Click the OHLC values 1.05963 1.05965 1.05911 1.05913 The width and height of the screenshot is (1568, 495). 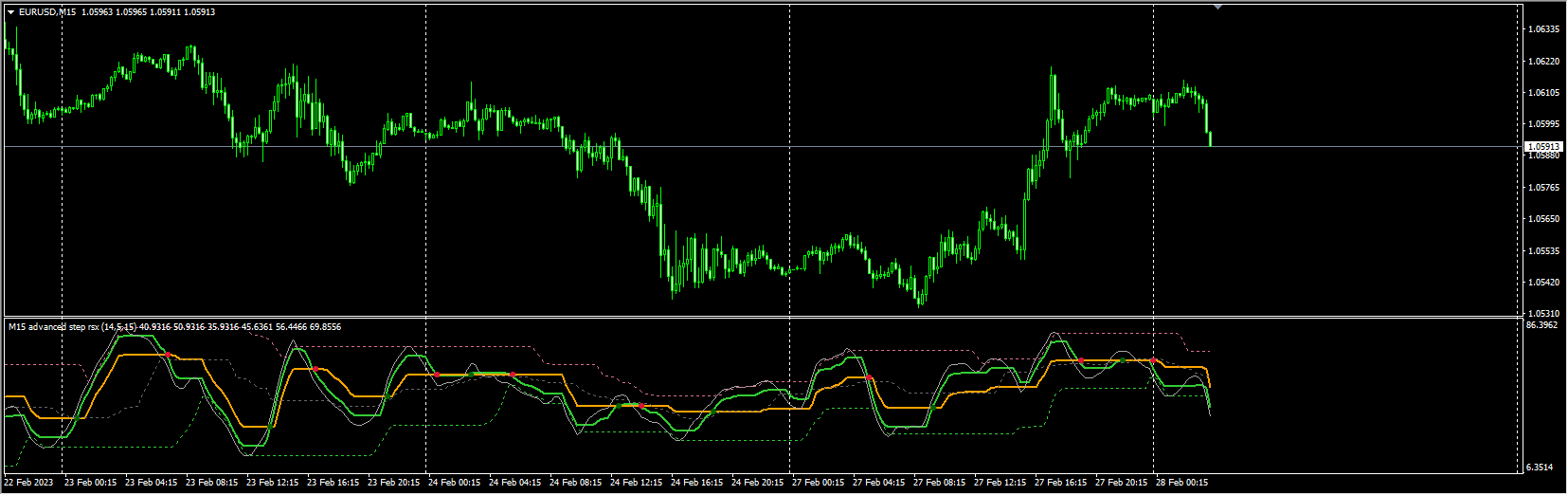tap(148, 12)
